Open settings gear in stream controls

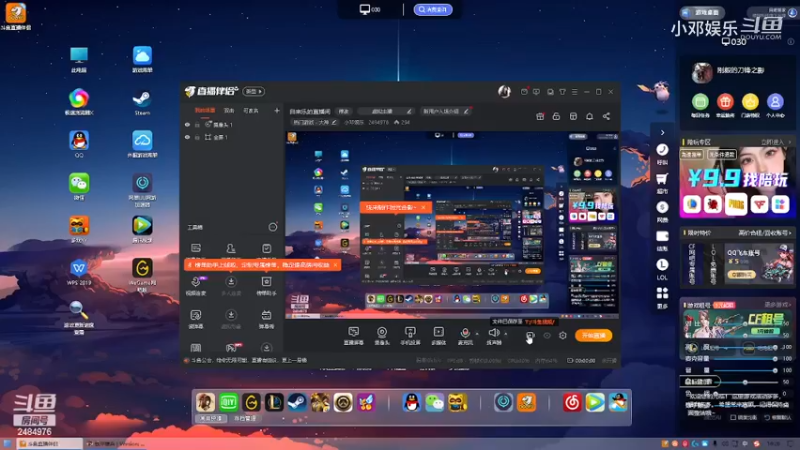click(x=563, y=336)
